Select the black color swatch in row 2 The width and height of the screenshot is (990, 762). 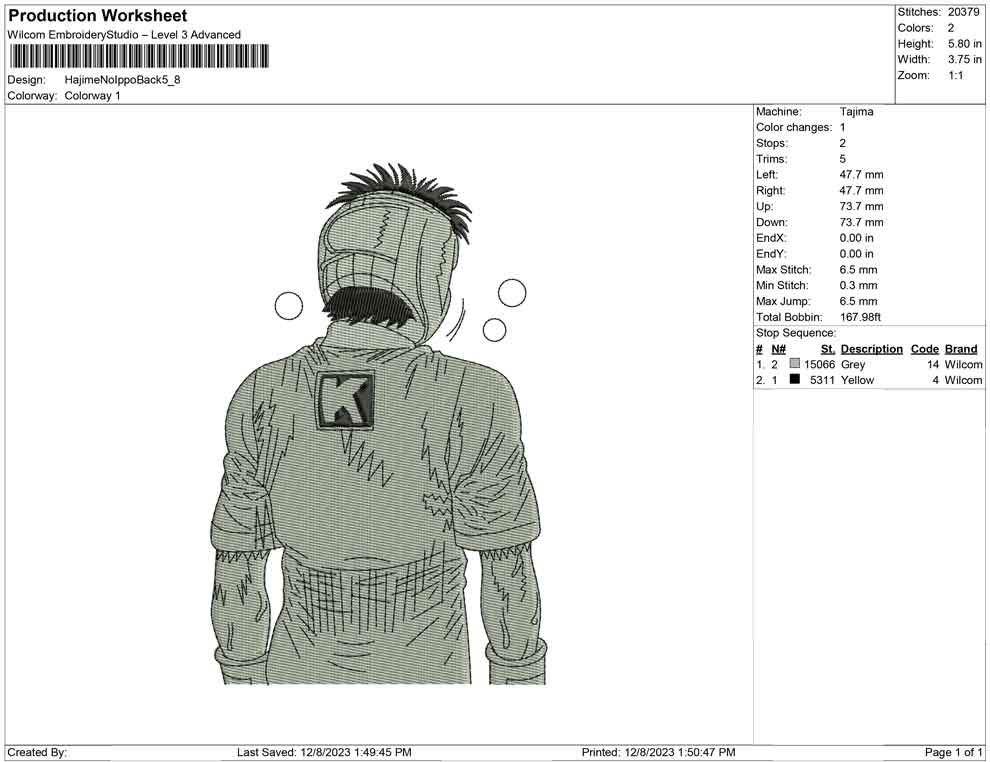(x=795, y=379)
